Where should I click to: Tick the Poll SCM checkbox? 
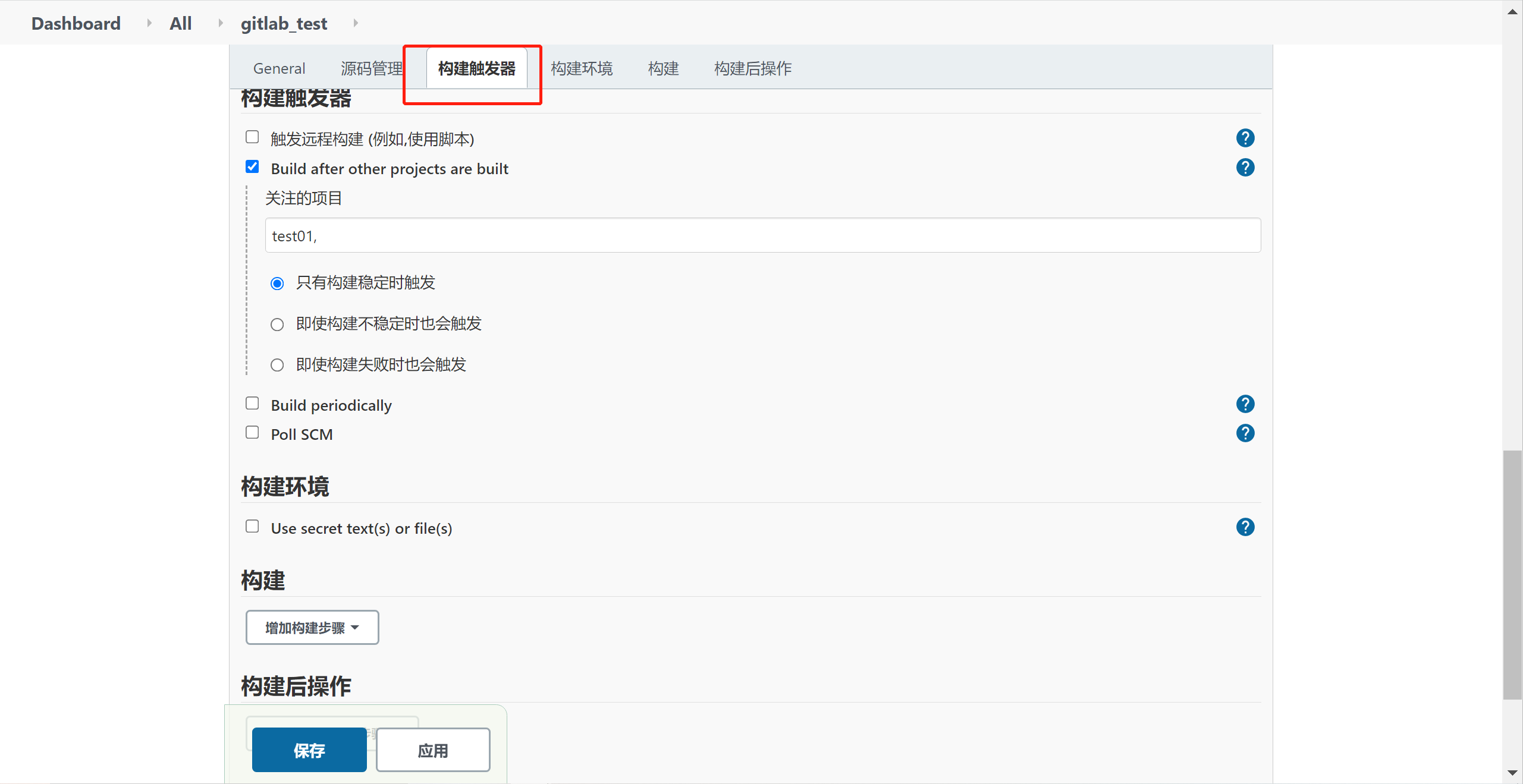(x=252, y=433)
